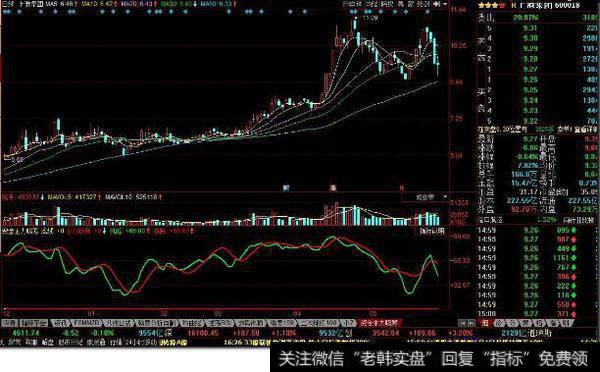Open the dropdown arrow ending the chart's top toolbar
Screen dimensions: 600x372
click(x=445, y=5)
